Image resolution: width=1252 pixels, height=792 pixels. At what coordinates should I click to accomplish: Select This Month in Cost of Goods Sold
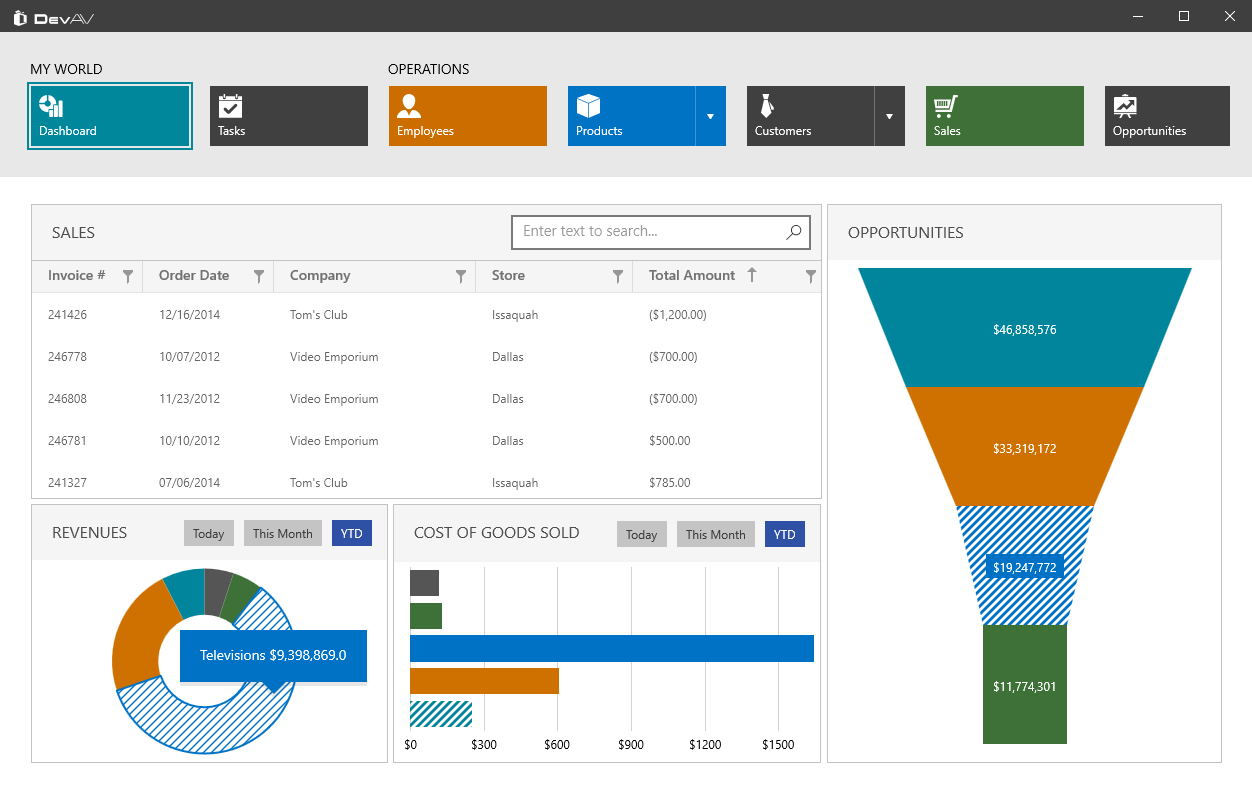point(715,534)
